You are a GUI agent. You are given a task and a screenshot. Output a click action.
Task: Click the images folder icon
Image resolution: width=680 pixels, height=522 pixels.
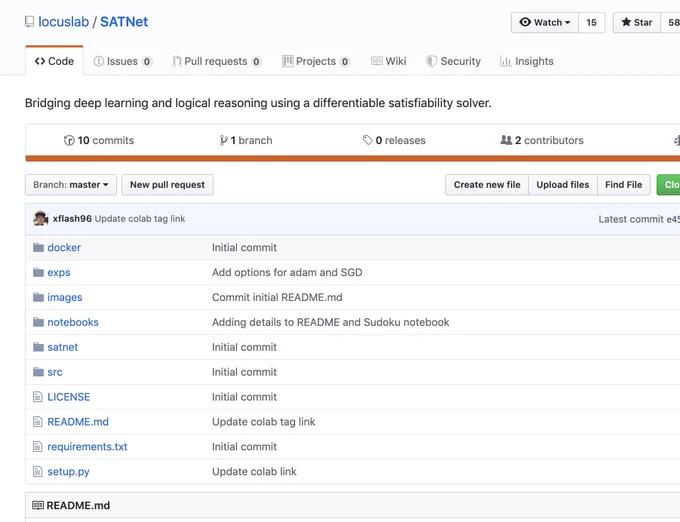pyautogui.click(x=38, y=297)
